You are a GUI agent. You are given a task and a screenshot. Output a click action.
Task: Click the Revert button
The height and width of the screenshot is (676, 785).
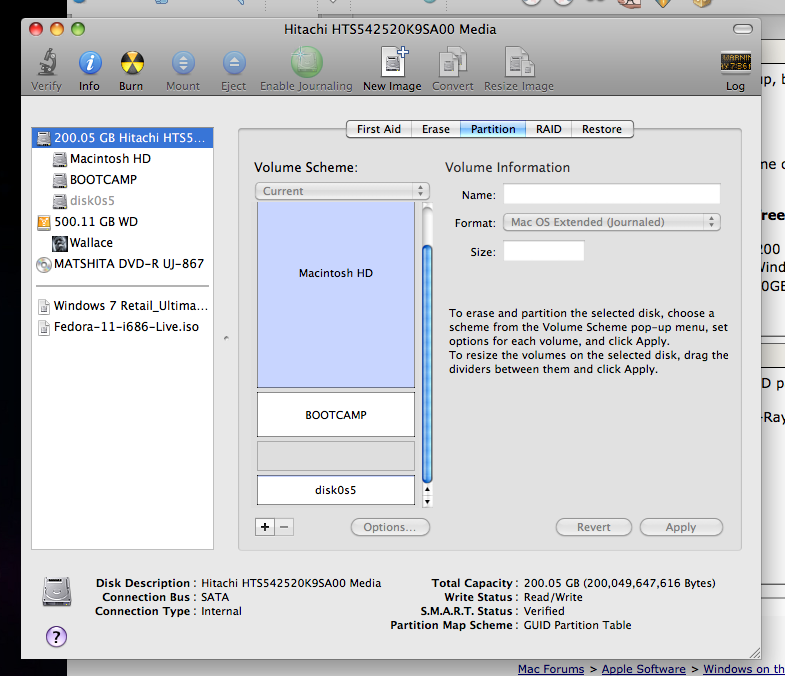click(594, 527)
